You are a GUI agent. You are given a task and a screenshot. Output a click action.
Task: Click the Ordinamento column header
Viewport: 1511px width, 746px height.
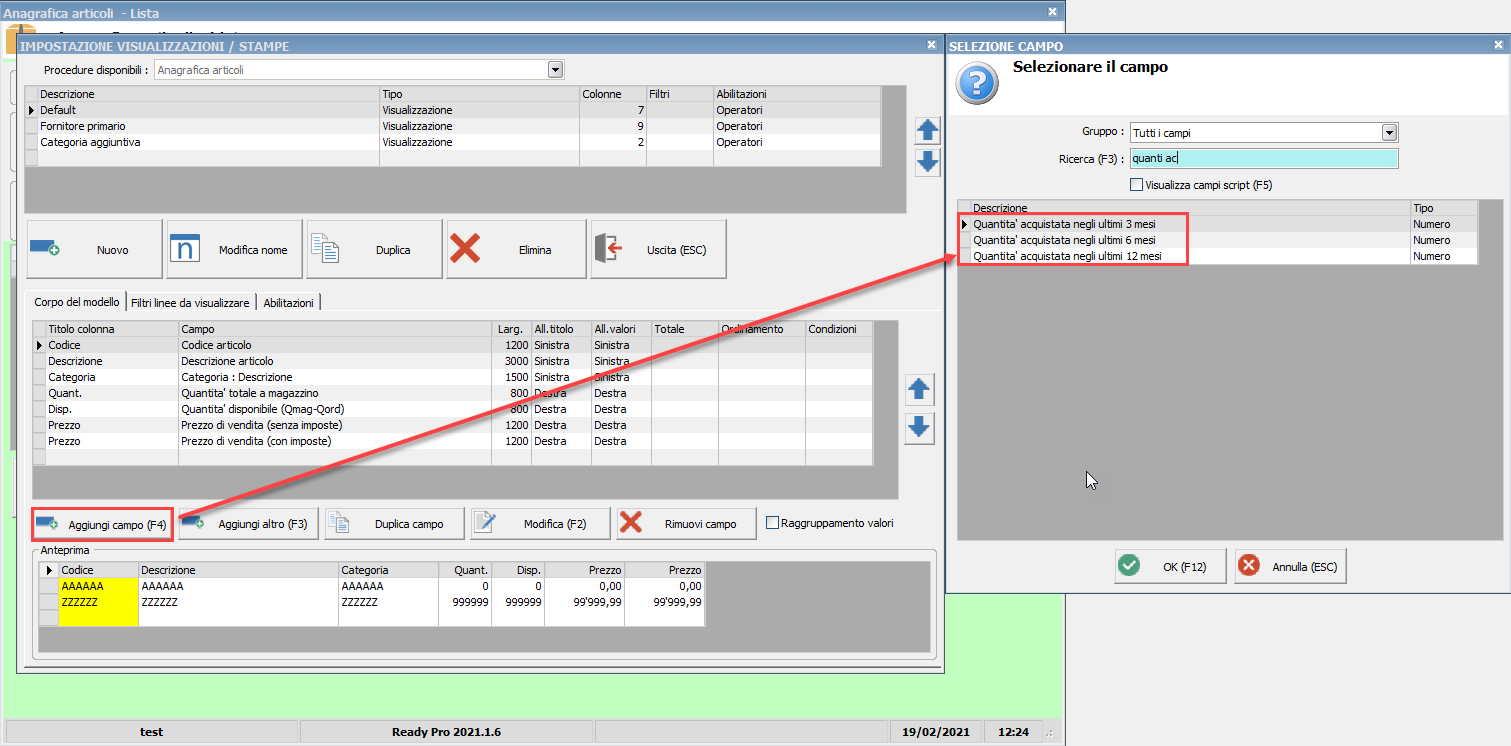coord(762,329)
